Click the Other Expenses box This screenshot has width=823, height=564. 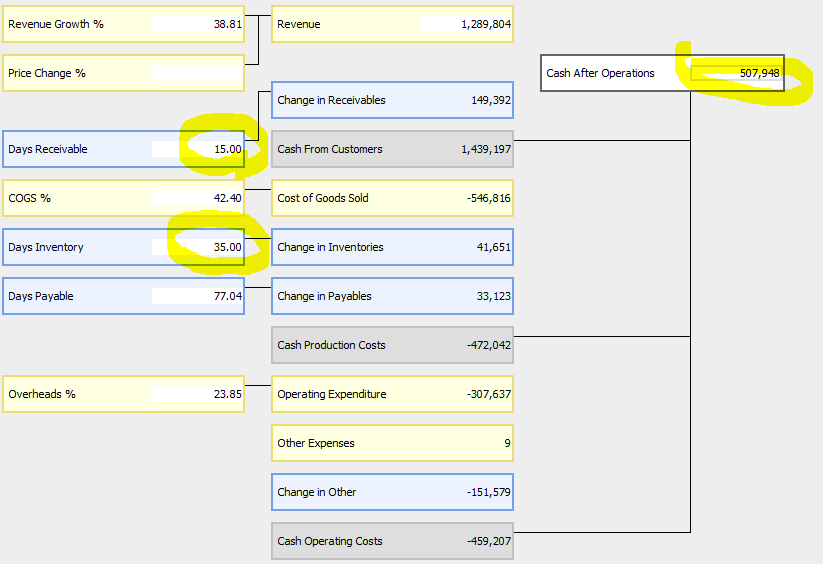pos(392,443)
